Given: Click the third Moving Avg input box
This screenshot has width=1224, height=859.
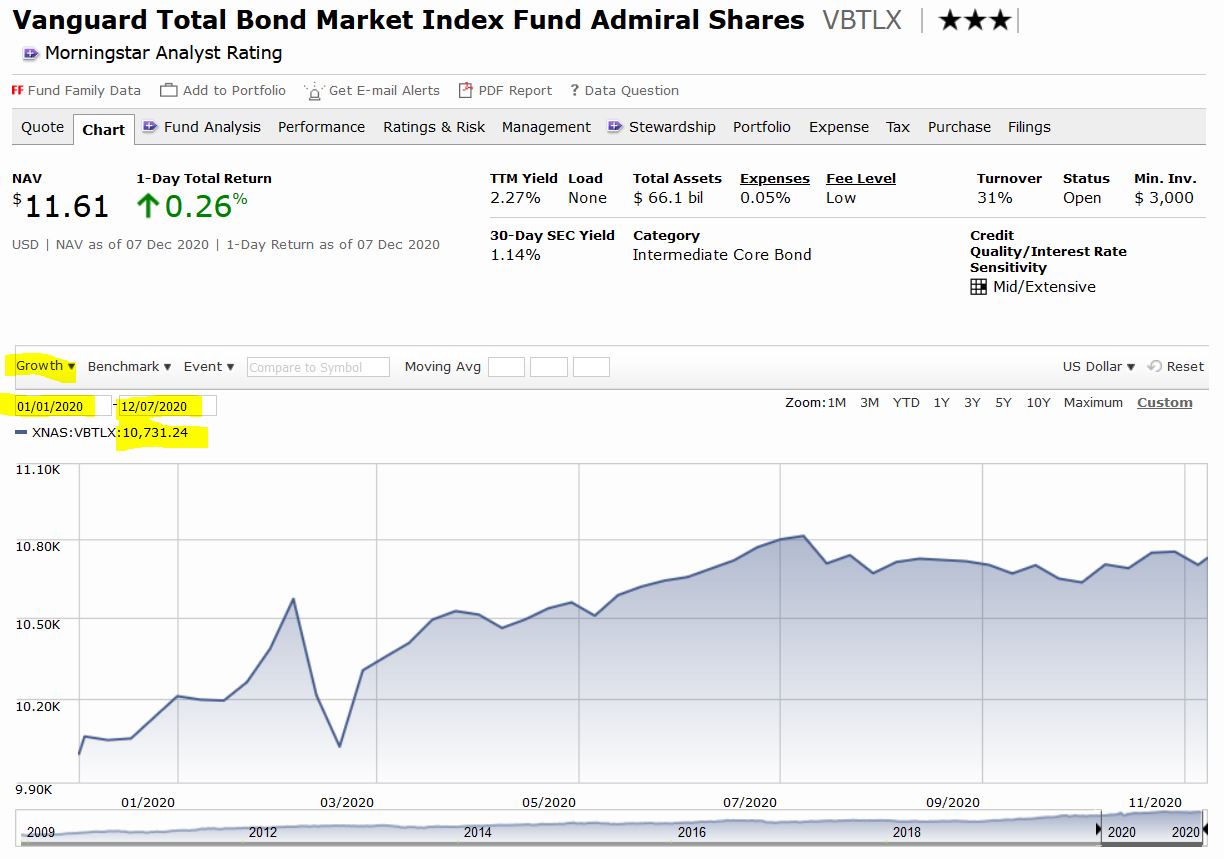Looking at the screenshot, I should 591,367.
